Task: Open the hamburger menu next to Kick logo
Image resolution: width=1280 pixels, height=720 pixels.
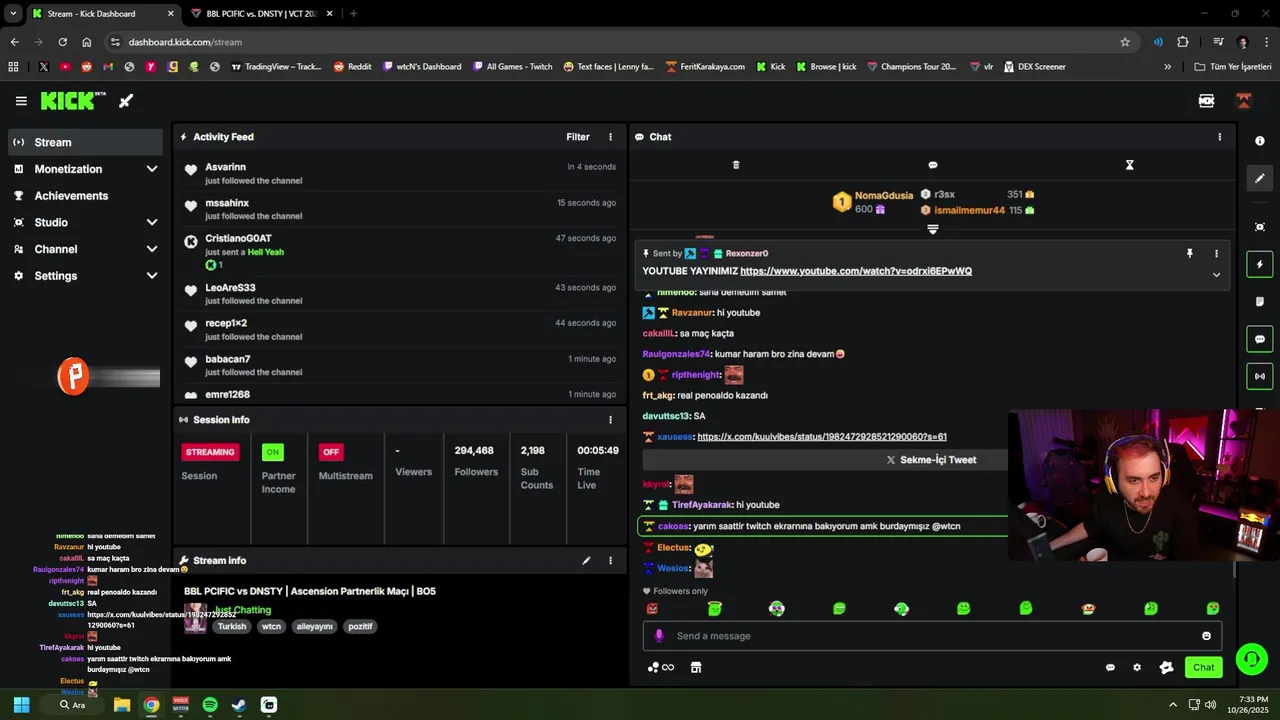Action: tap(21, 101)
